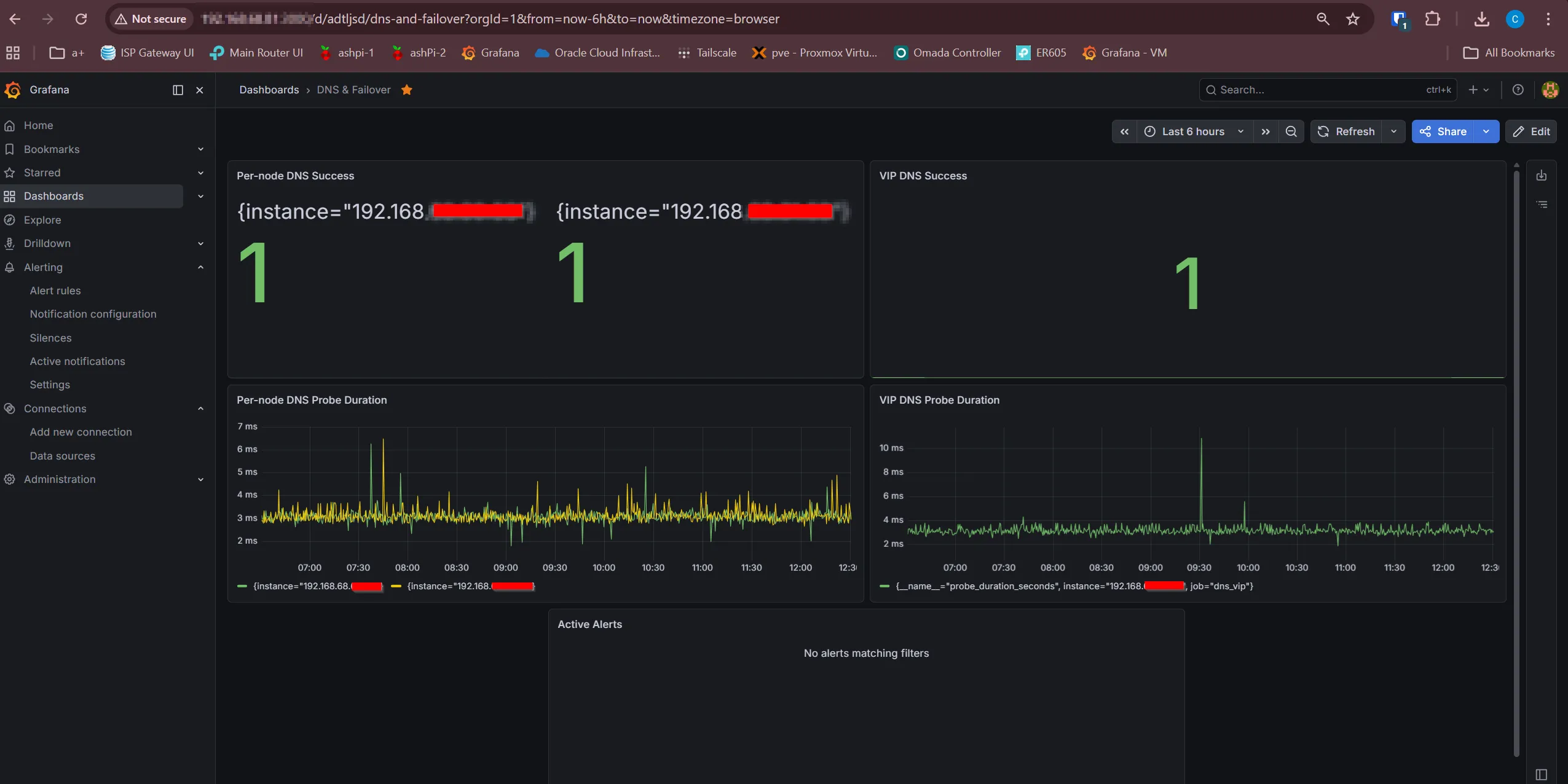Open the Tailscale bookmark
The image size is (1568, 784).
[707, 53]
